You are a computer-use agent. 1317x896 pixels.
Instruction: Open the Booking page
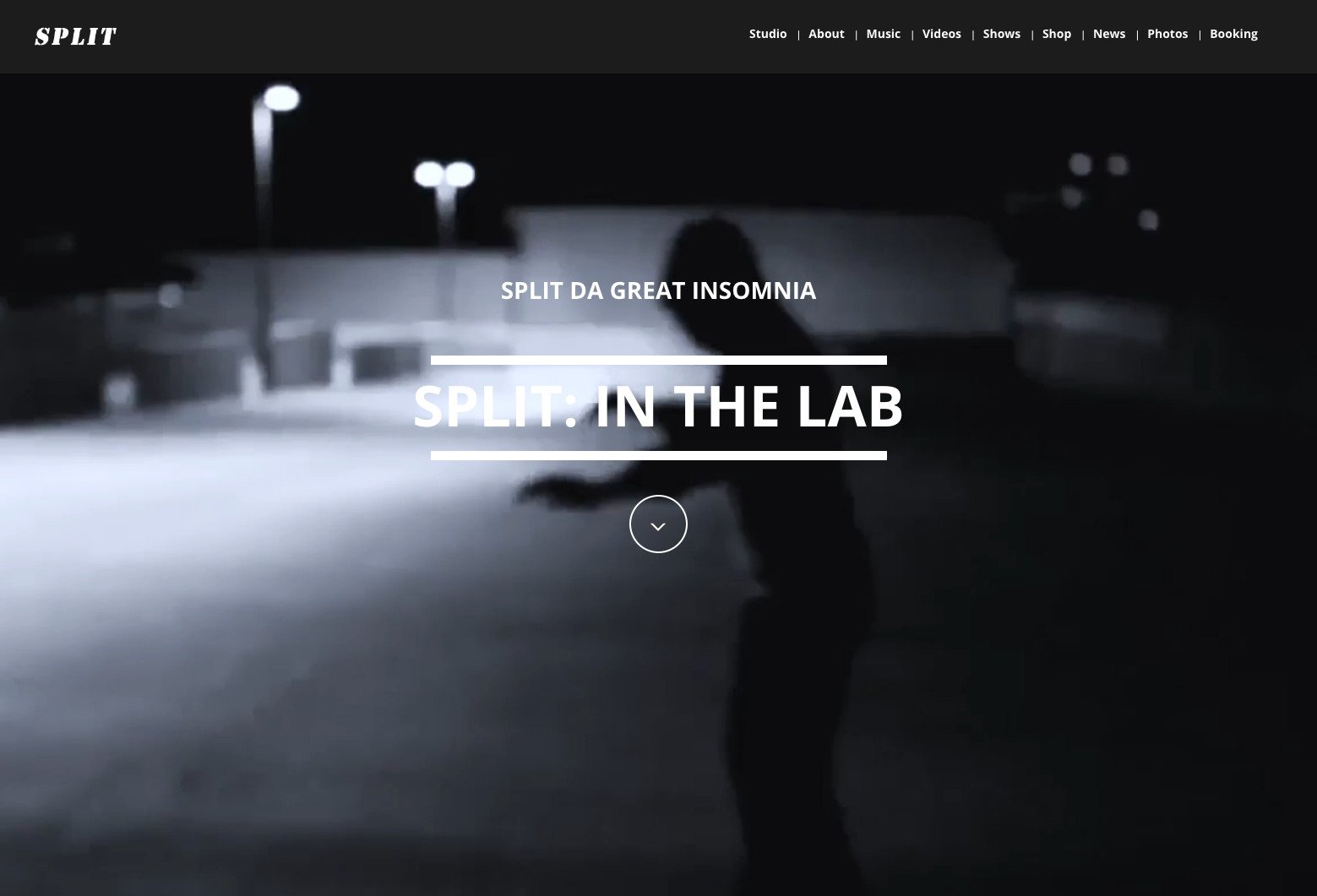click(x=1233, y=34)
